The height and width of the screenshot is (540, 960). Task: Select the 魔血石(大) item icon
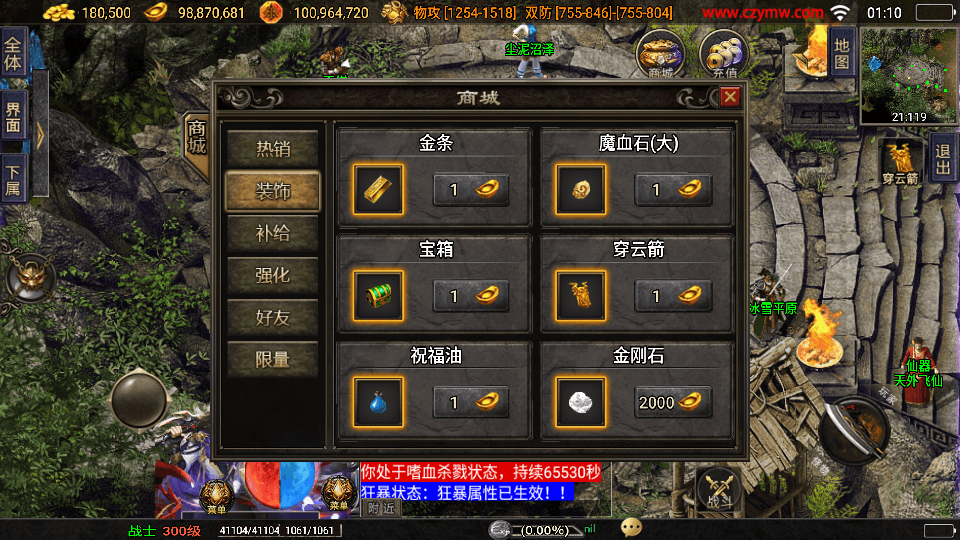(x=580, y=190)
